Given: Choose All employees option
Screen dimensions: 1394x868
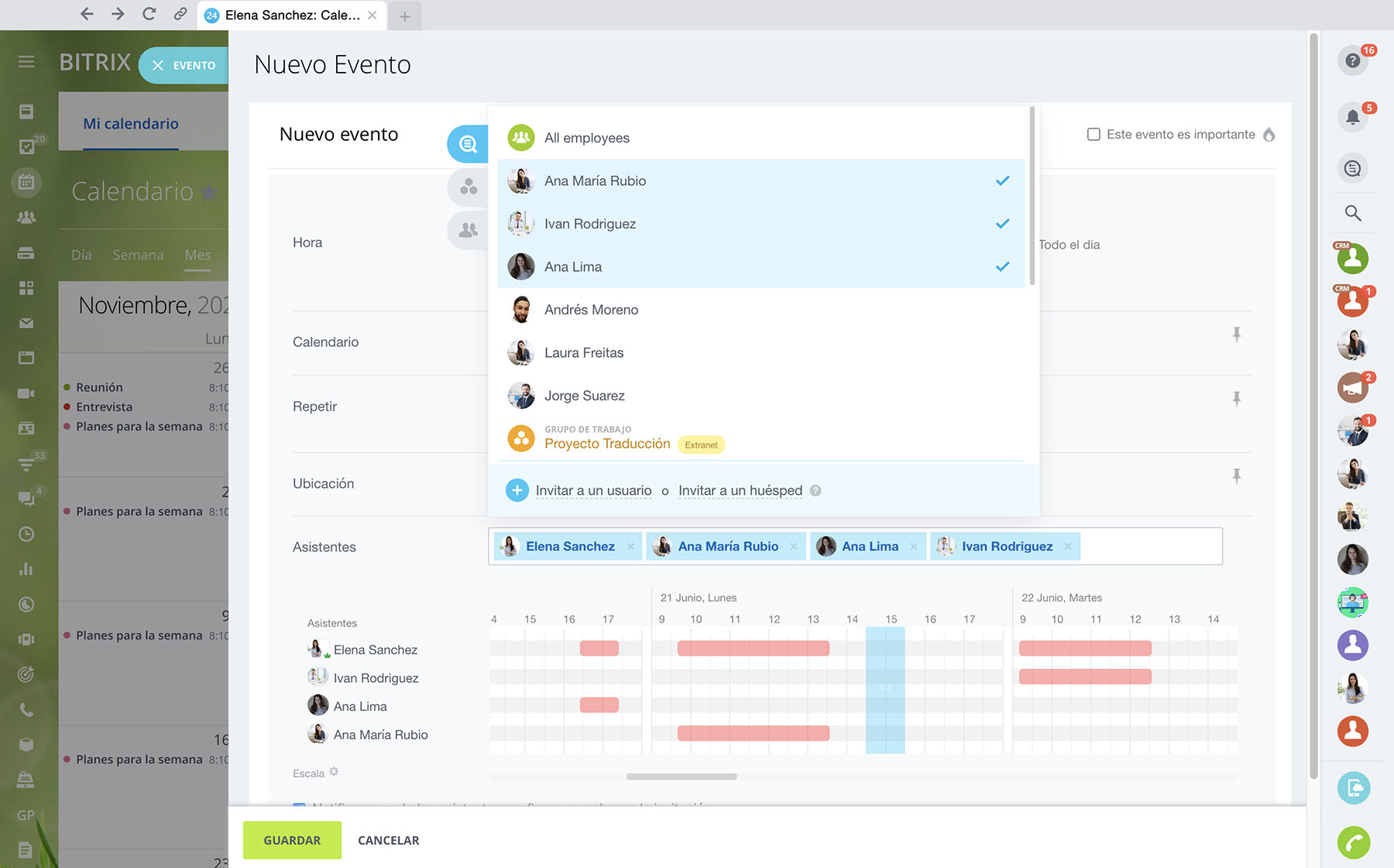Looking at the screenshot, I should tap(586, 138).
